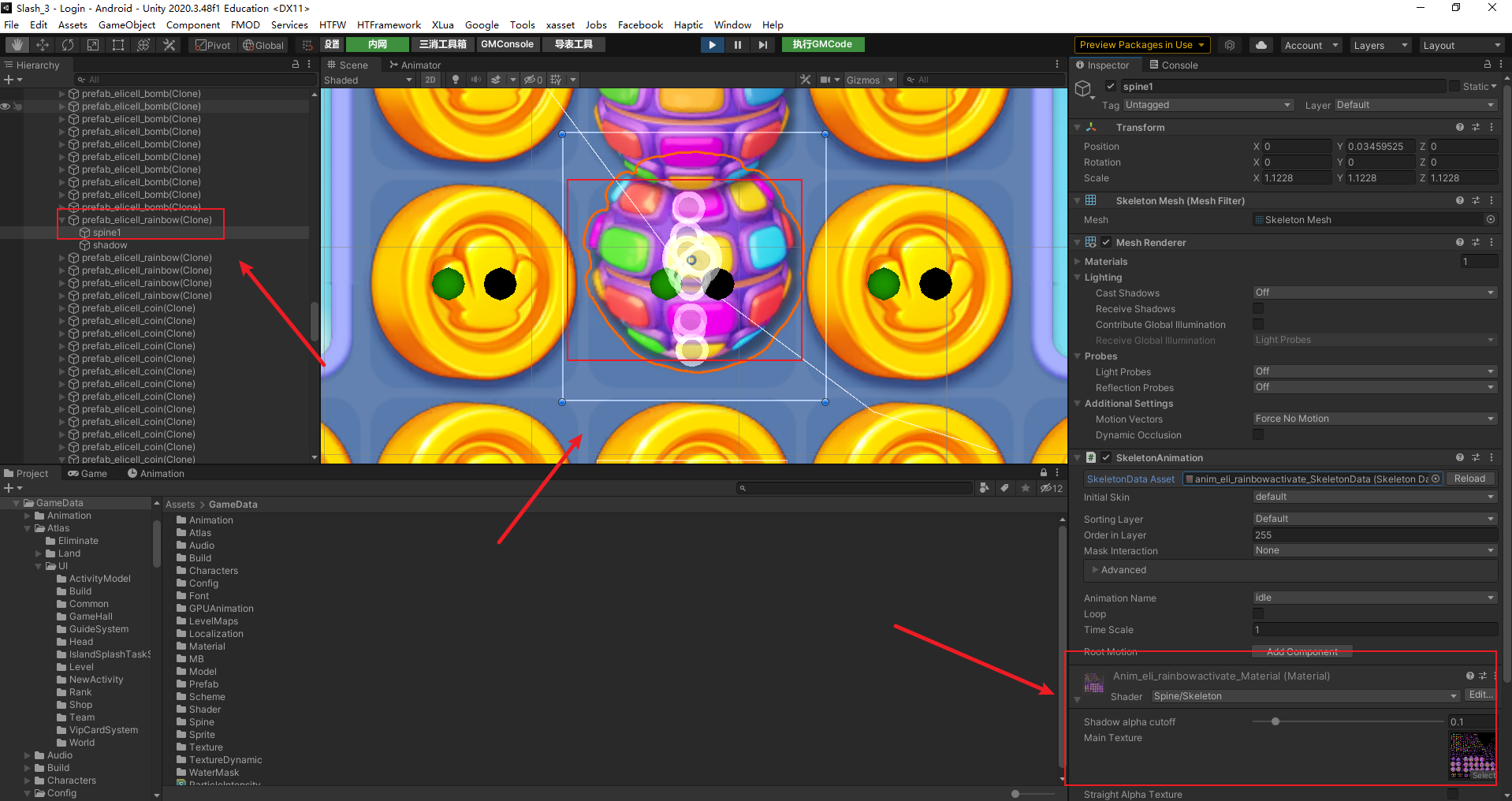Open Animation Name dropdown showing idle

pos(1375,598)
